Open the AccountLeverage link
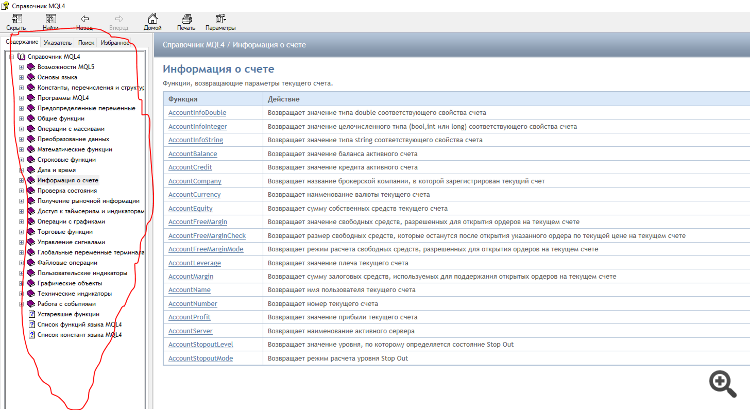Screen dimensions: 750x410 (195, 263)
